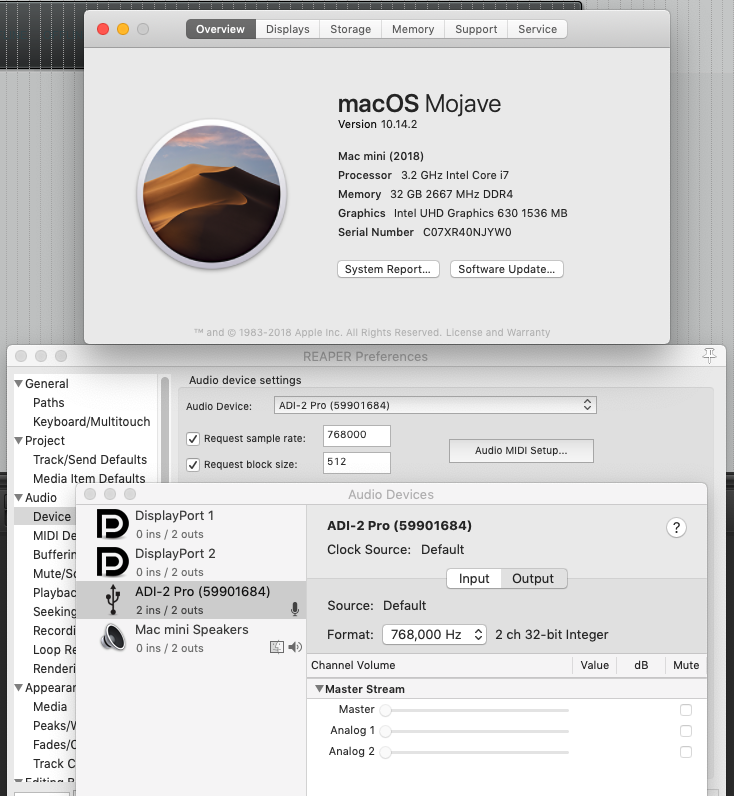Click the Analog 1 volume slider

click(476, 732)
